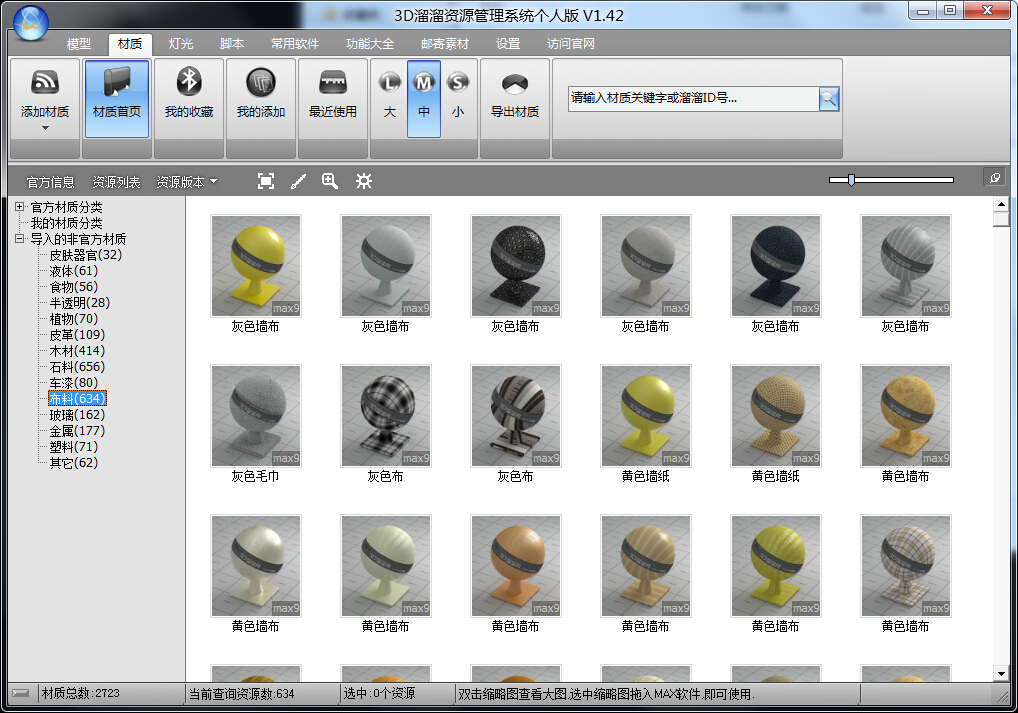The height and width of the screenshot is (713, 1018).
Task: Choose the 塑料(71) category
Action: tap(74, 447)
